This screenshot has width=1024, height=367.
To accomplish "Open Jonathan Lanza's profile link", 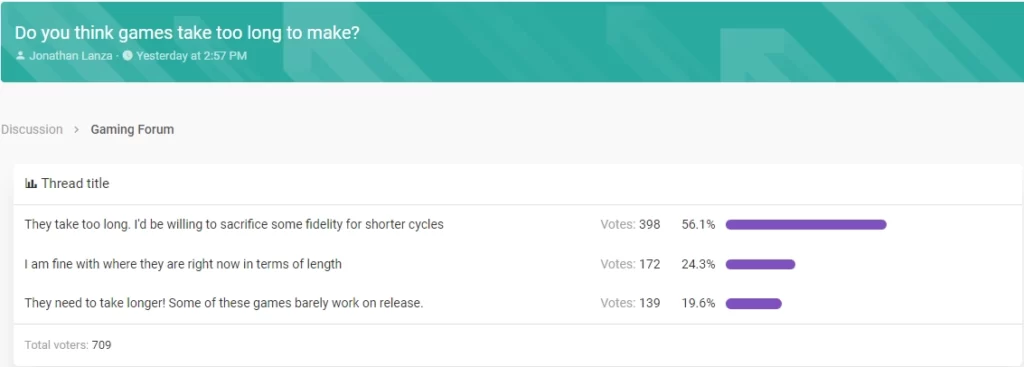I will point(71,56).
